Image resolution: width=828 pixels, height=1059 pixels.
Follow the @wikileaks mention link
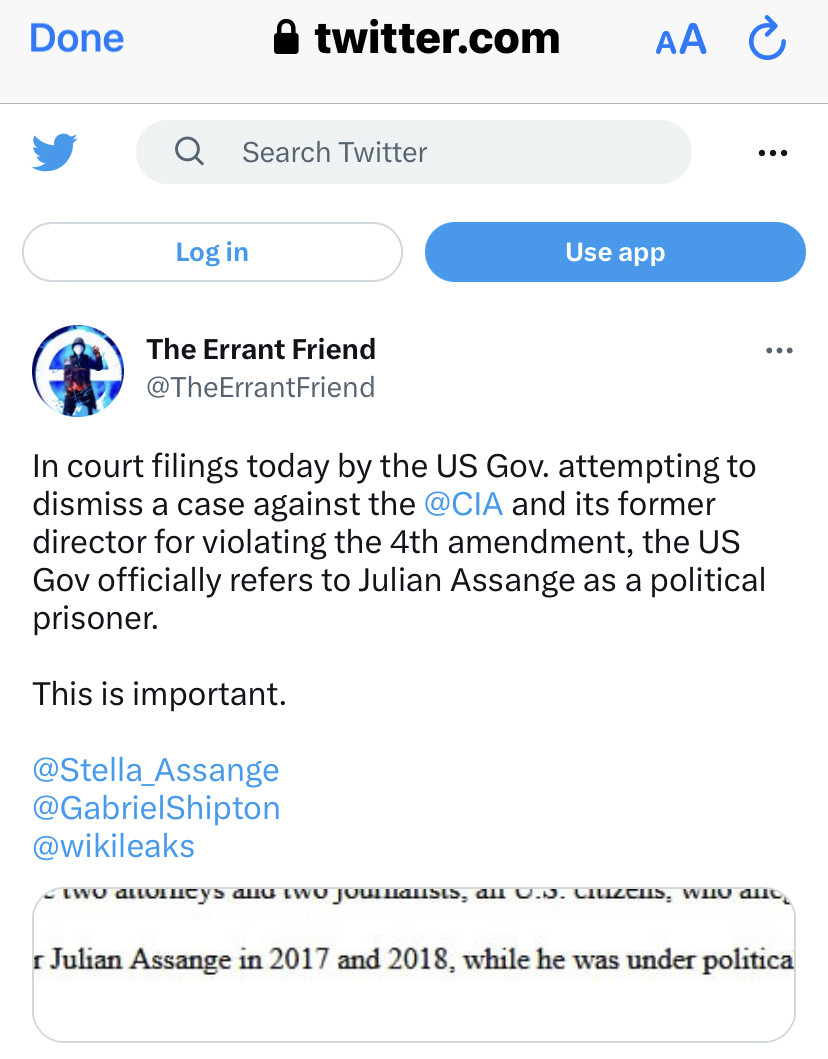(x=114, y=846)
